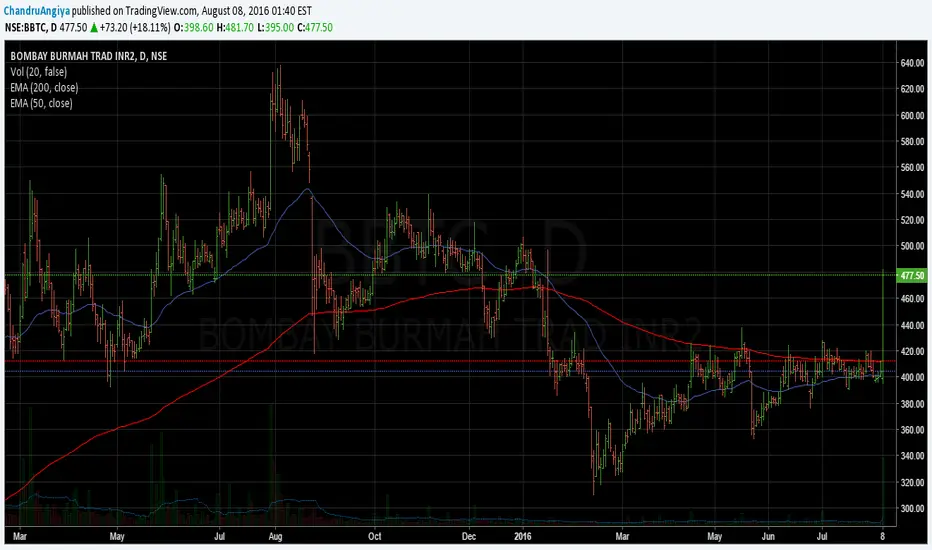
Task: Click the Aug label on time axis
Action: [275, 536]
